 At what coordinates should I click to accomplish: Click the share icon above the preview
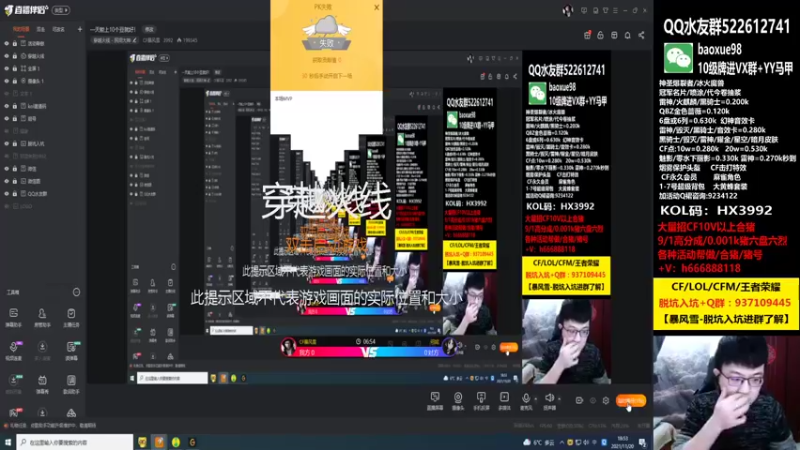(641, 35)
